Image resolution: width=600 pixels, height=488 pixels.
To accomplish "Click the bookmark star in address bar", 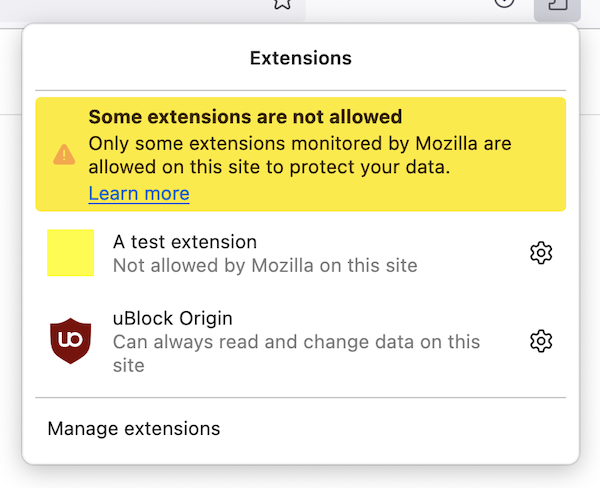I will click(x=282, y=4).
